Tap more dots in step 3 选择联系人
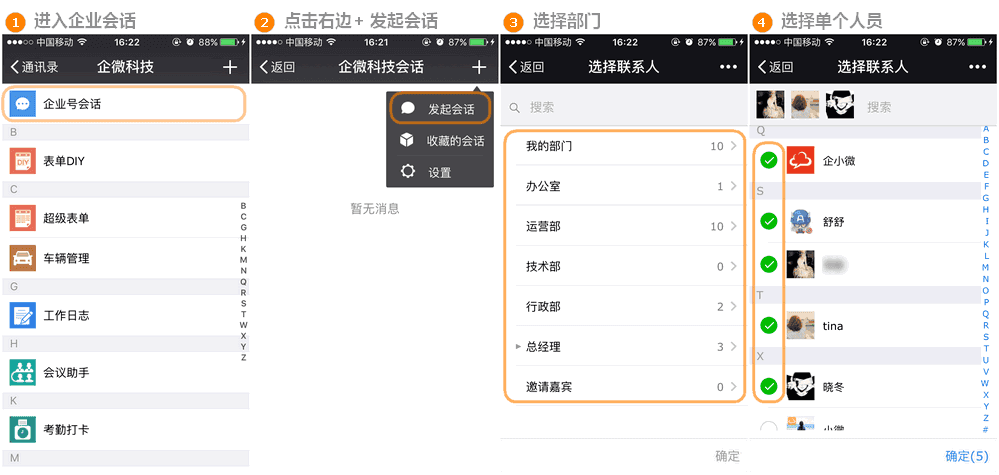This screenshot has width=999, height=475. (728, 67)
